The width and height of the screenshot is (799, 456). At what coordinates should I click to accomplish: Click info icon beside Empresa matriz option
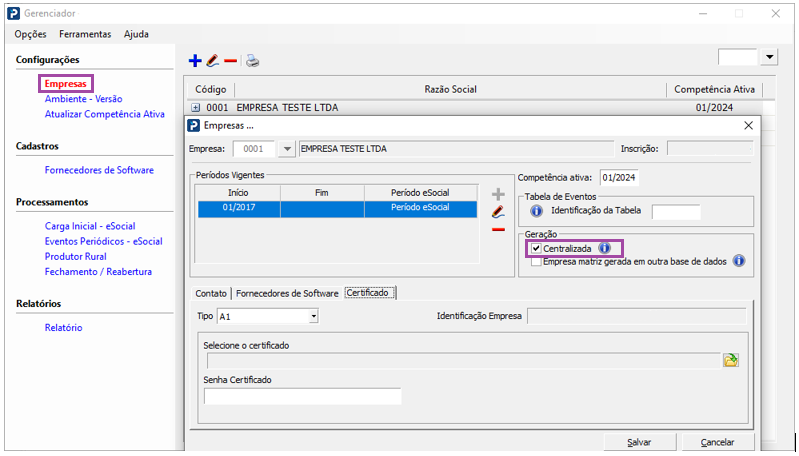click(x=738, y=261)
